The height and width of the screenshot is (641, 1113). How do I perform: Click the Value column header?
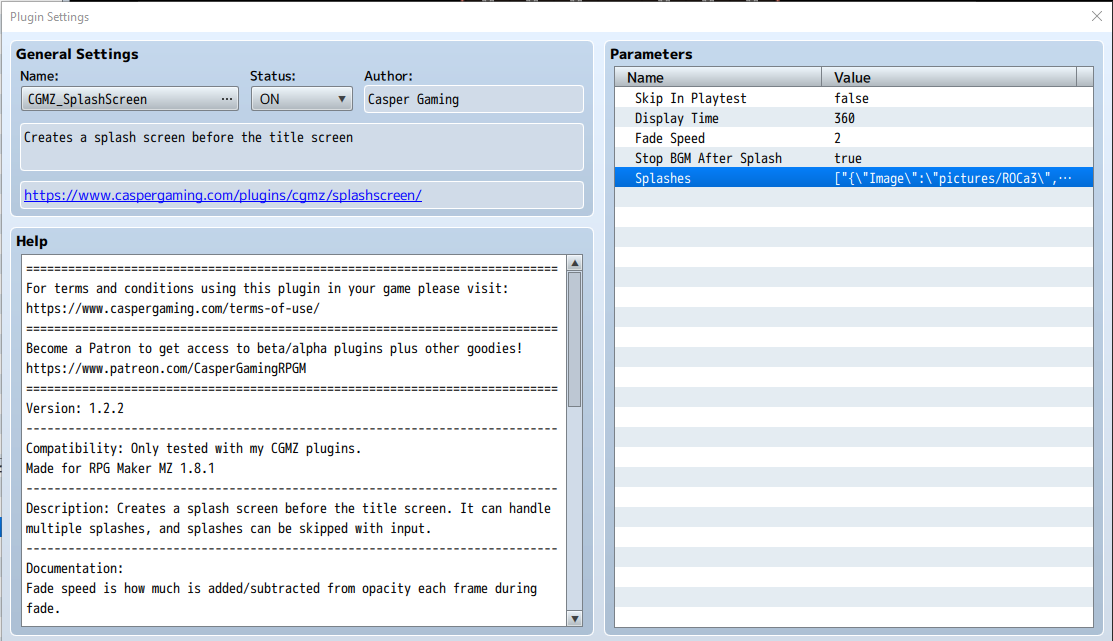948,77
